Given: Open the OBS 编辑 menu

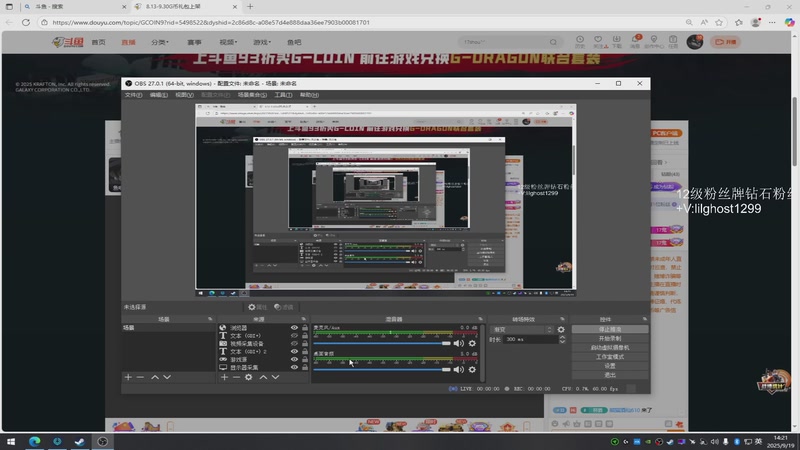Looking at the screenshot, I should click(x=159, y=95).
